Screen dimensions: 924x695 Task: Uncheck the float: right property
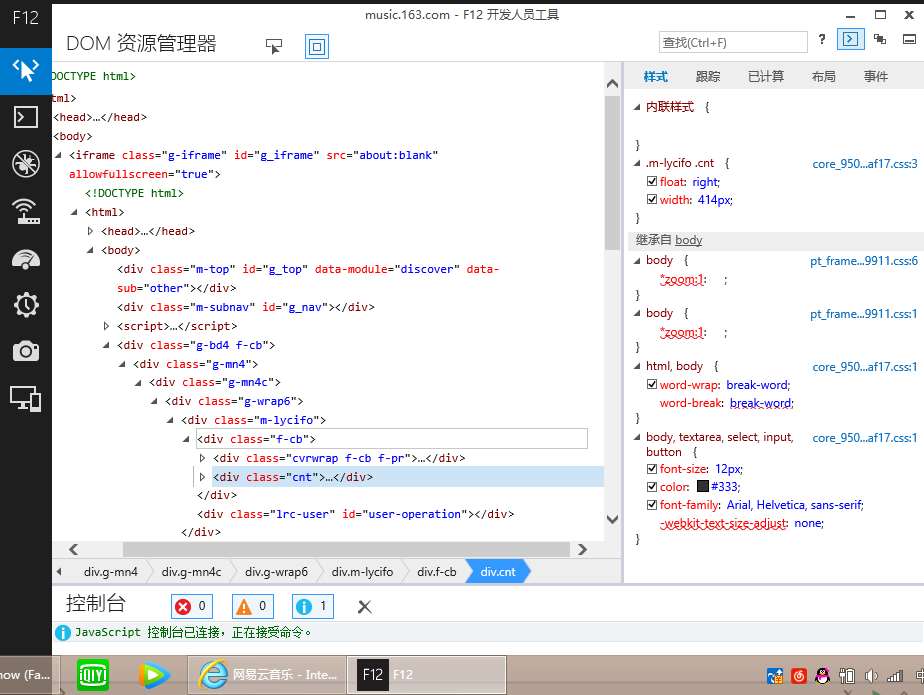[x=652, y=181]
